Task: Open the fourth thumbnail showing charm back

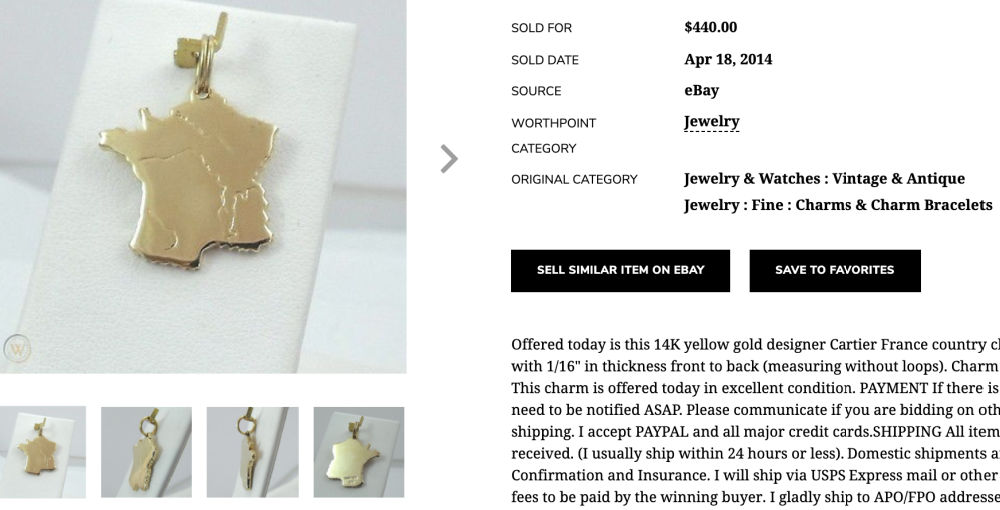Action: coord(359,452)
